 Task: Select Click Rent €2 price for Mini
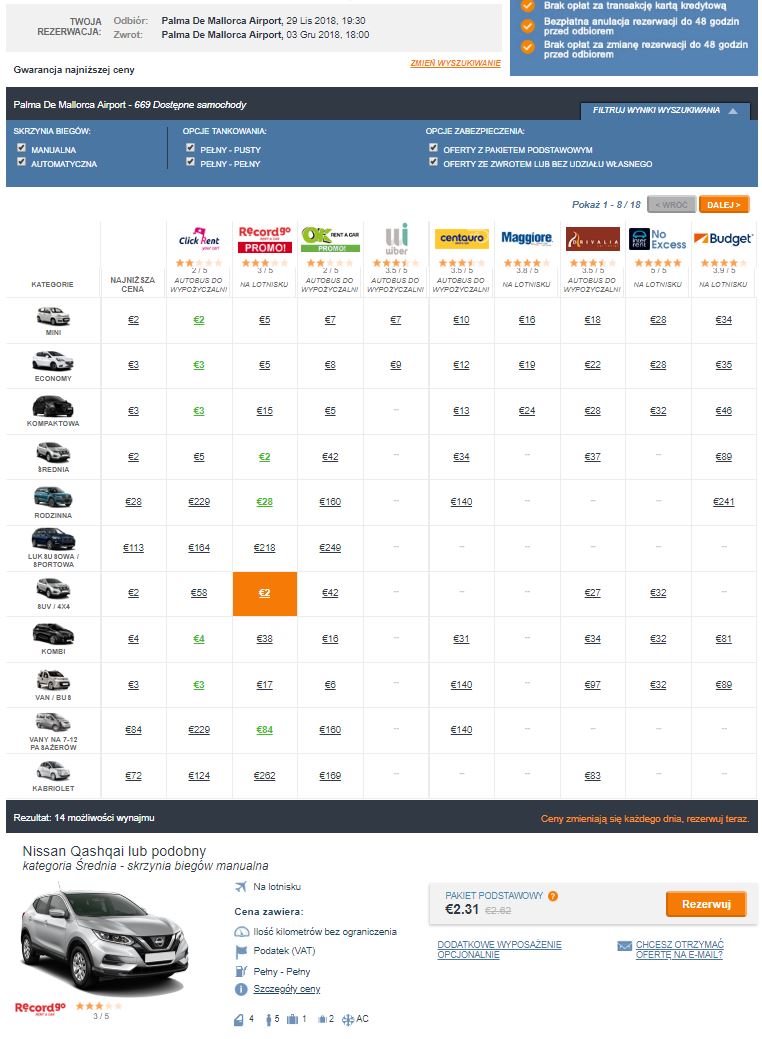(199, 320)
